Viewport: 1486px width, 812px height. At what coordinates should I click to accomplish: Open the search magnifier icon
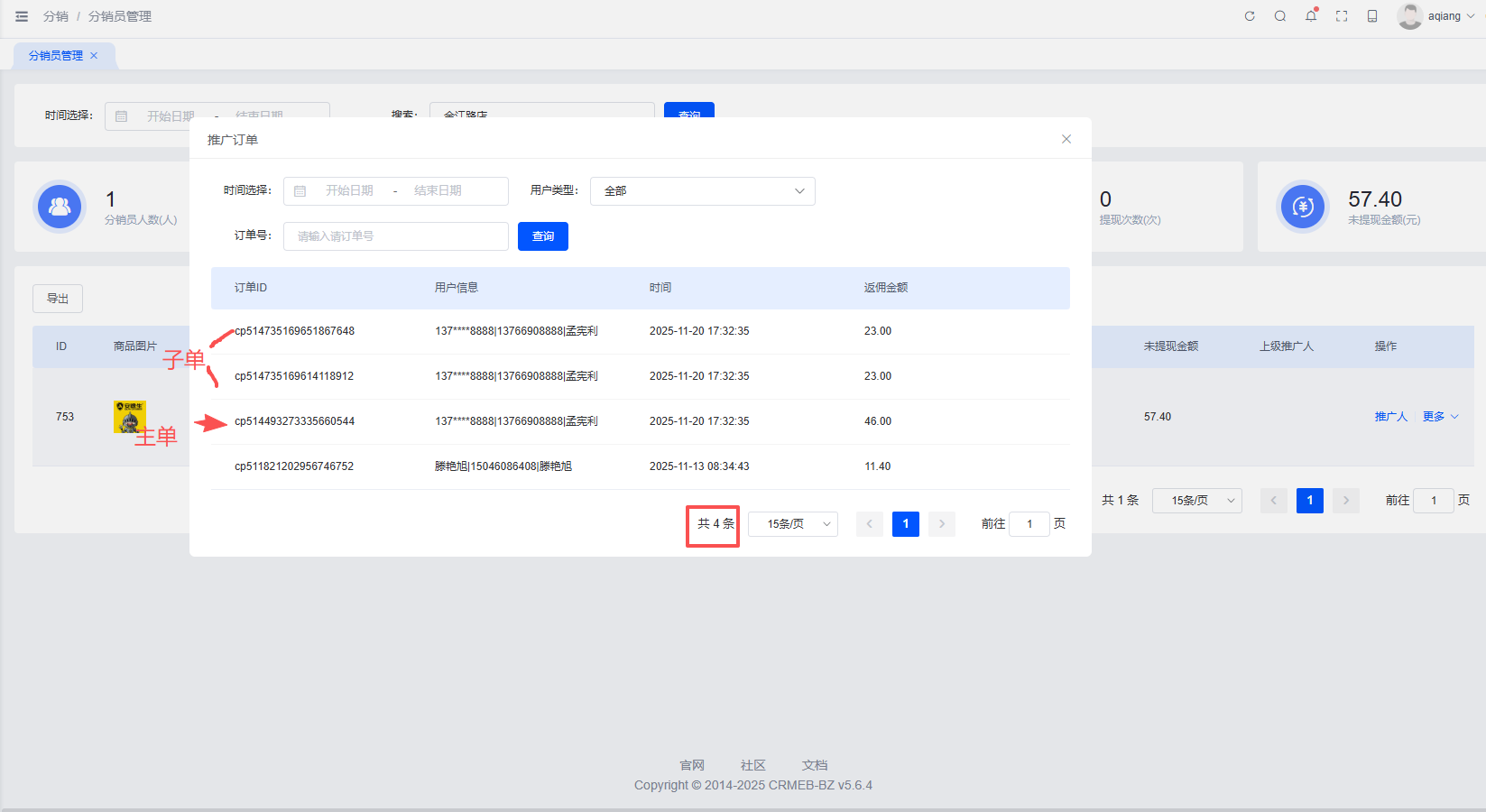click(x=1280, y=16)
